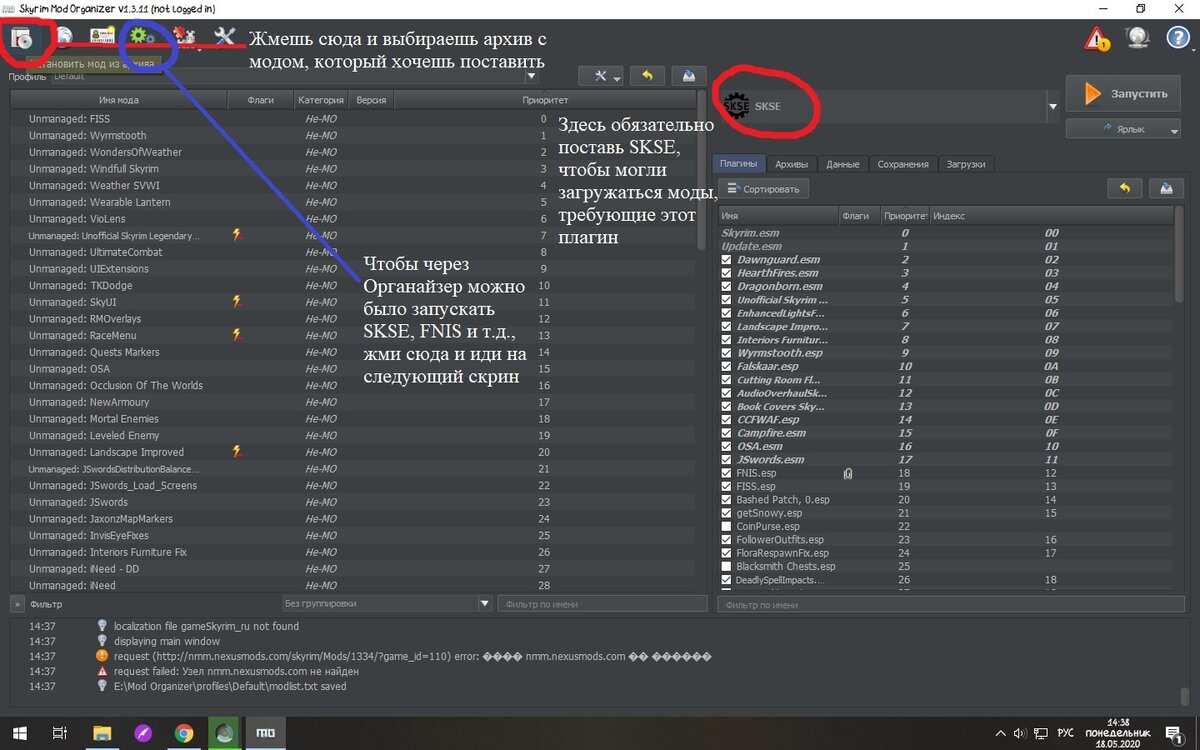Uncheck the HearthFires.esm plugin
This screenshot has height=750, width=1200.
click(727, 273)
